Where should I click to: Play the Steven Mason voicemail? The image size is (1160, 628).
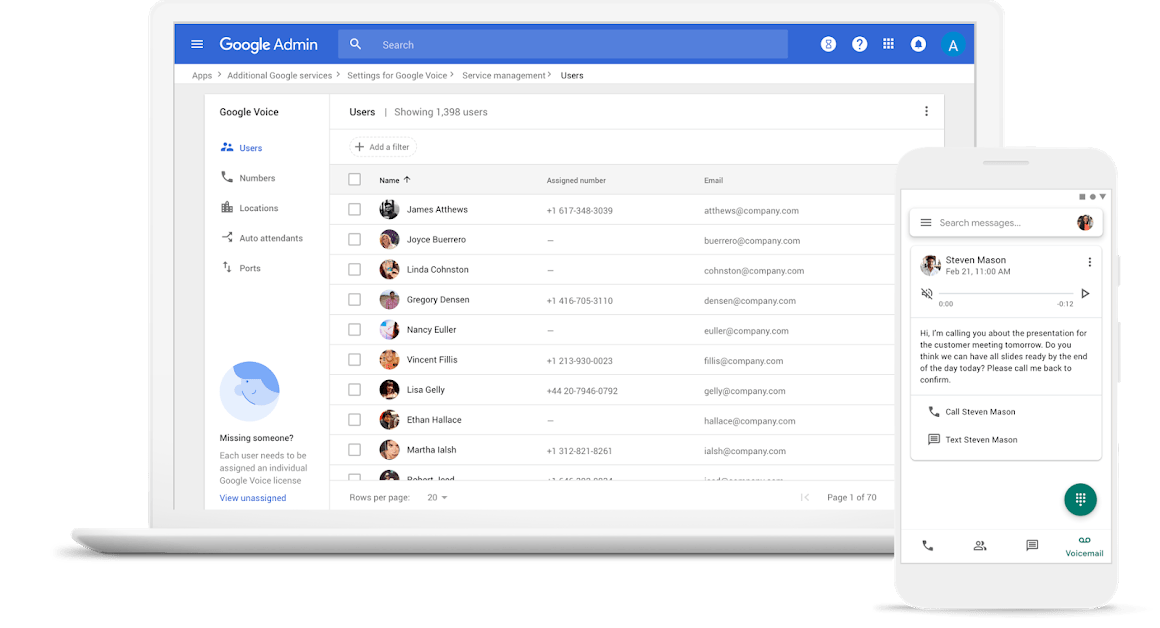[x=1085, y=294]
